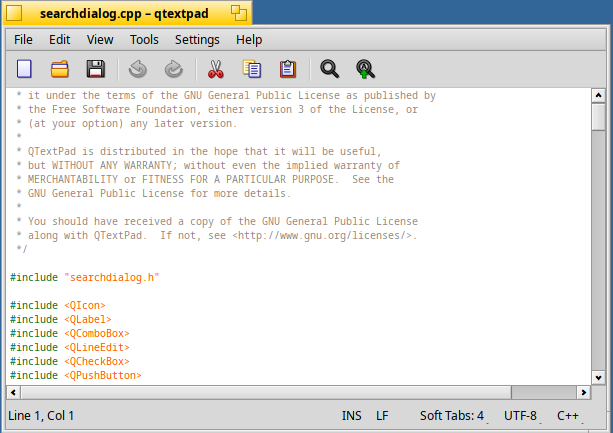Click the horizontal scrollbar thumb

point(266,392)
